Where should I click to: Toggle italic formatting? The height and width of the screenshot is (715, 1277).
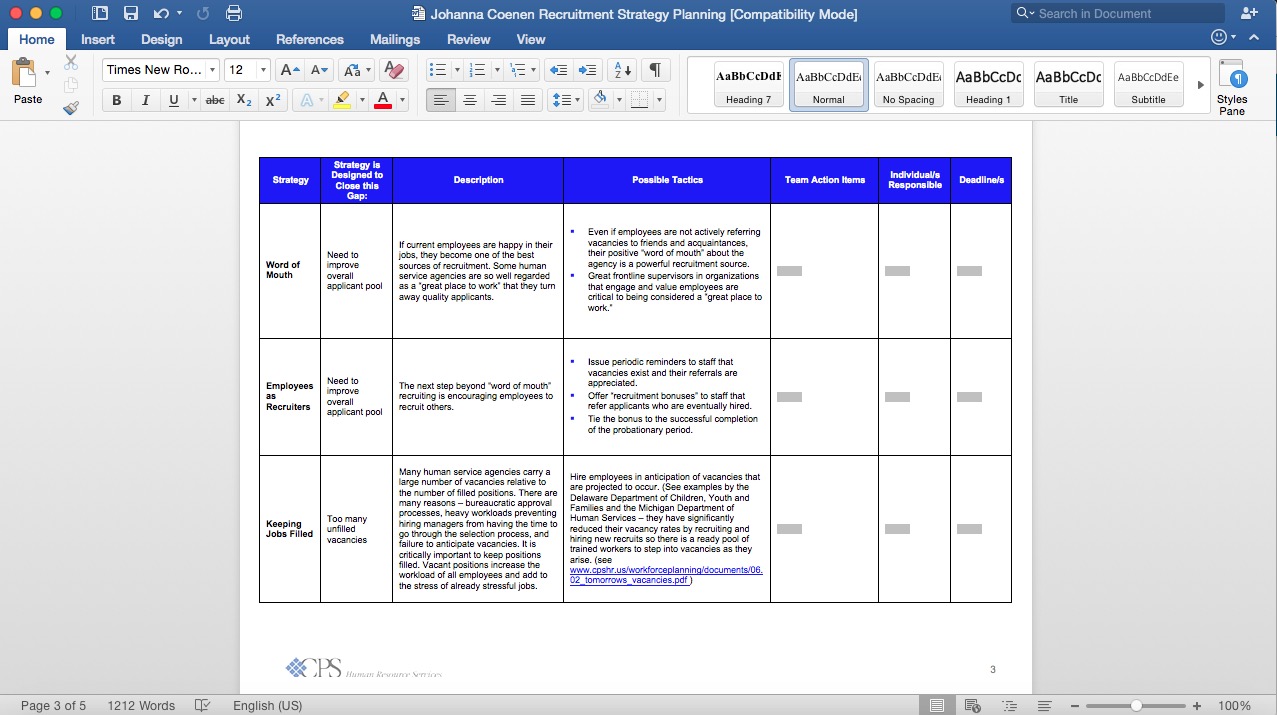[x=143, y=100]
